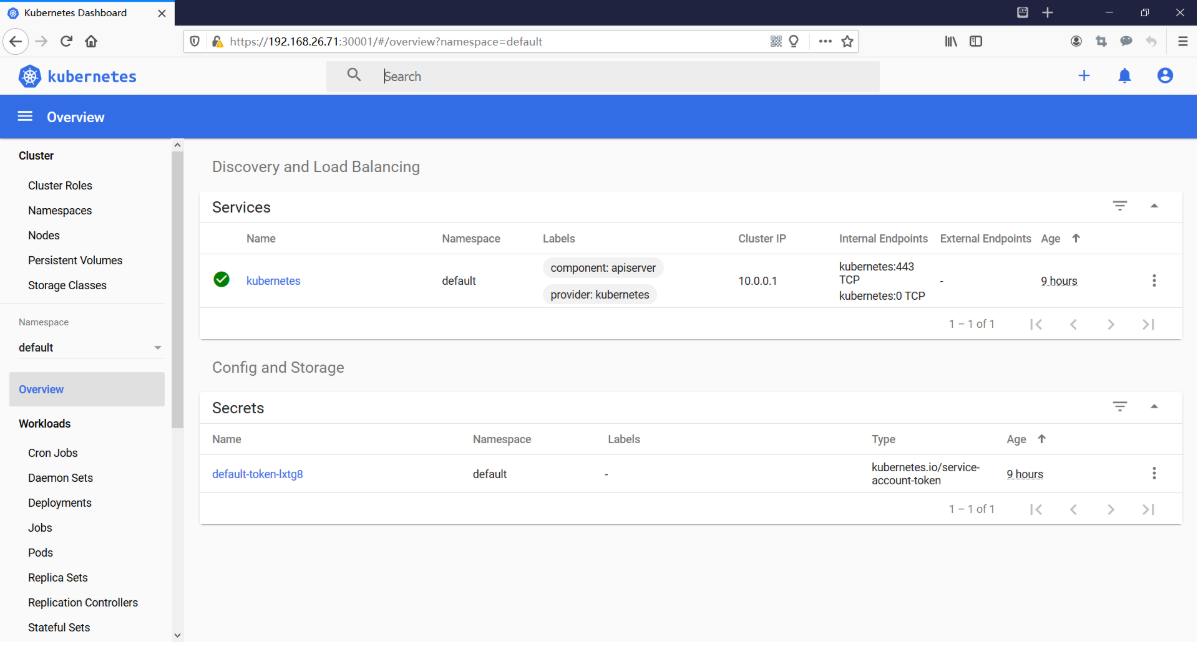Image resolution: width=1197 pixels, height=648 pixels.
Task: Go to browser home page
Action: (x=91, y=41)
